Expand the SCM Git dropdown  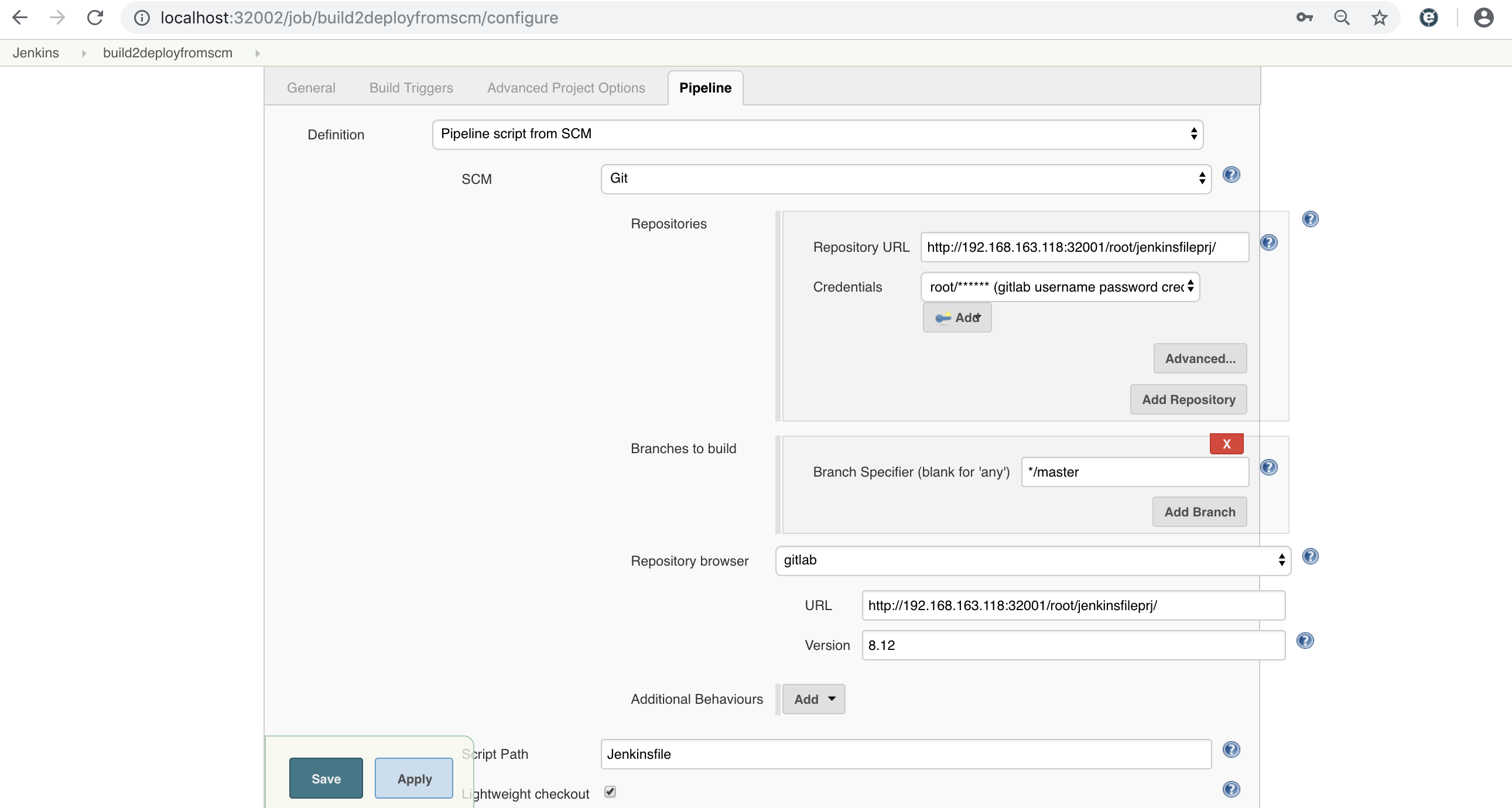tap(906, 179)
